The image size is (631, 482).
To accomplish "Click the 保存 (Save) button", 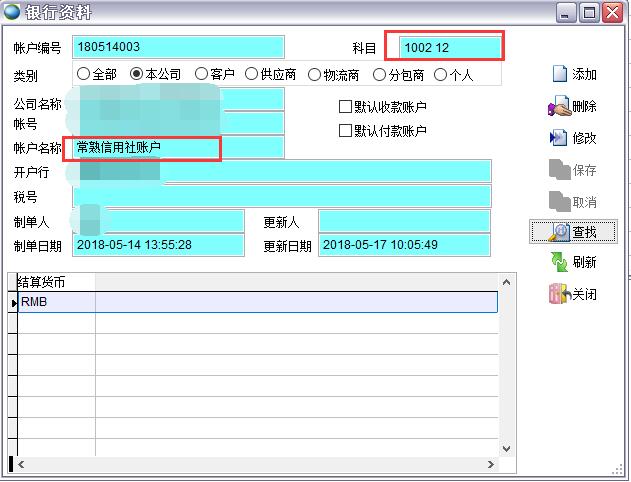I will 573,171.
